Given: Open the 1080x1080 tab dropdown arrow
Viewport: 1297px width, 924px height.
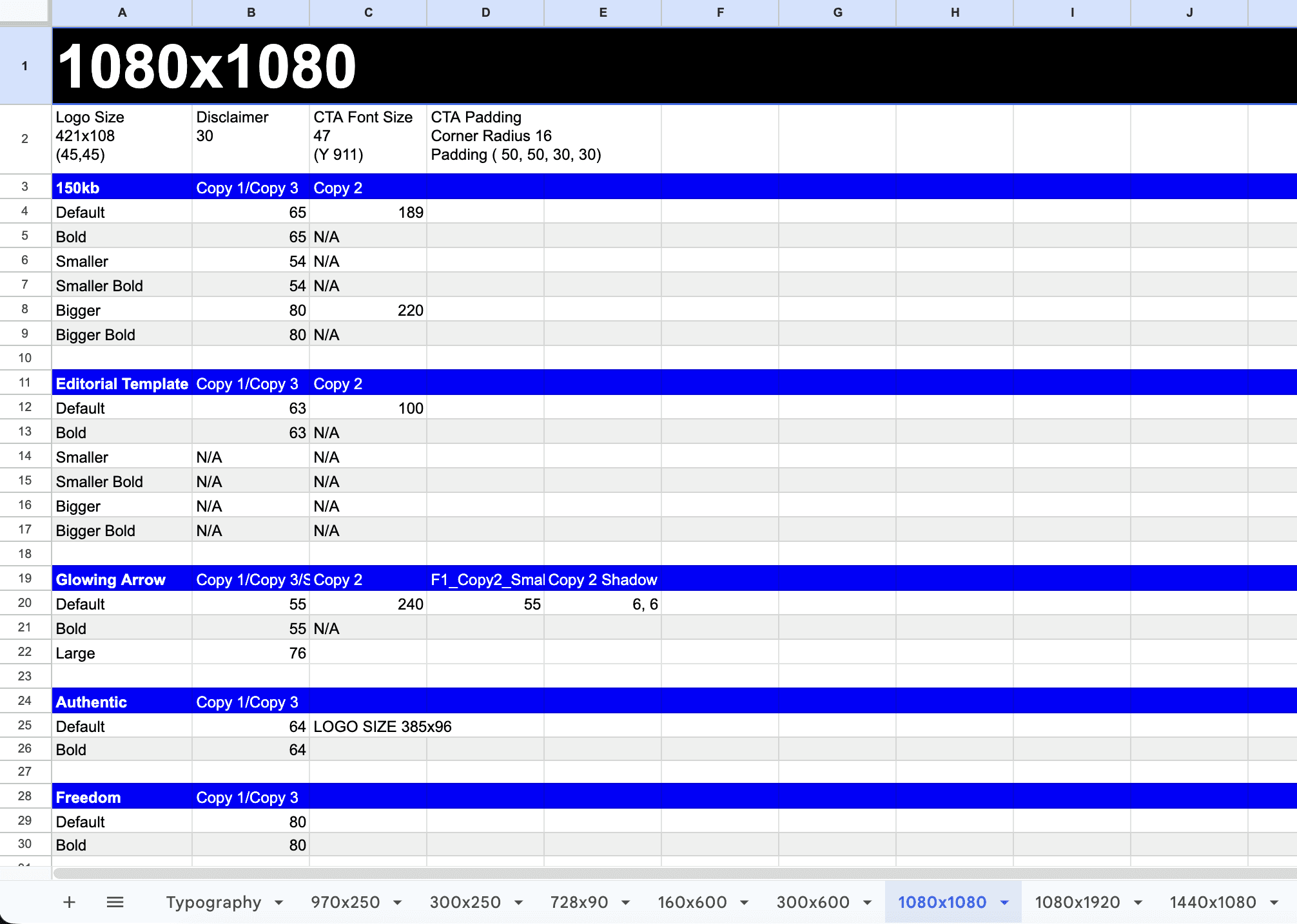Looking at the screenshot, I should [x=1004, y=903].
